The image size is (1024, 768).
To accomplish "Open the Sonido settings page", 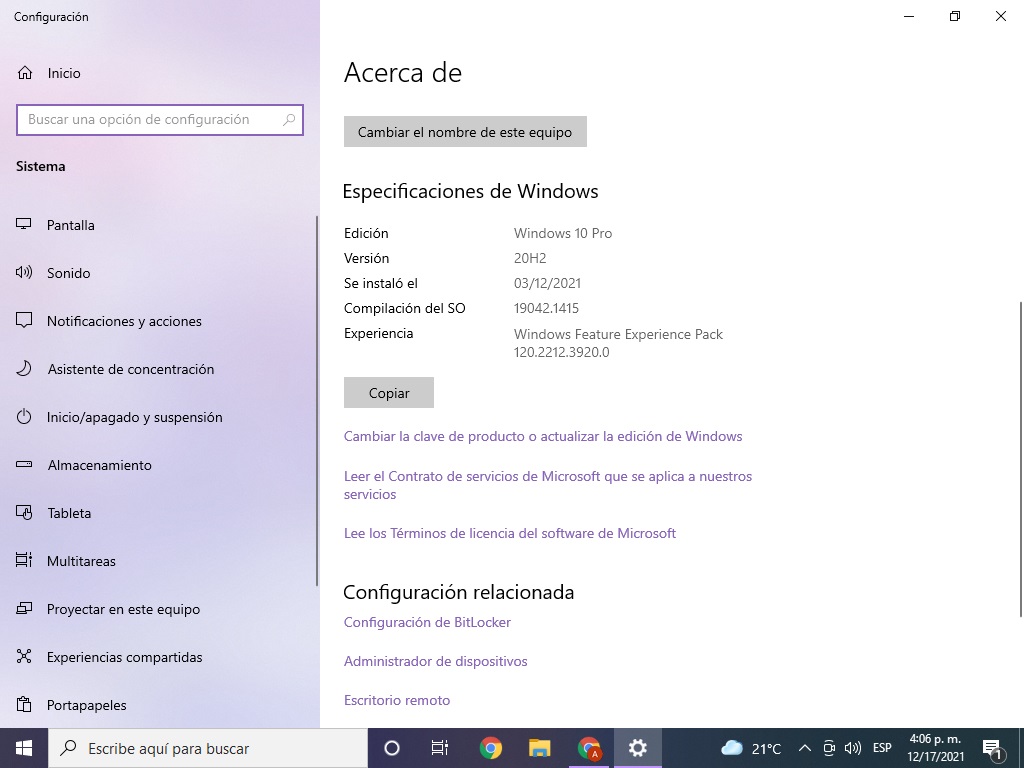I will [x=69, y=273].
